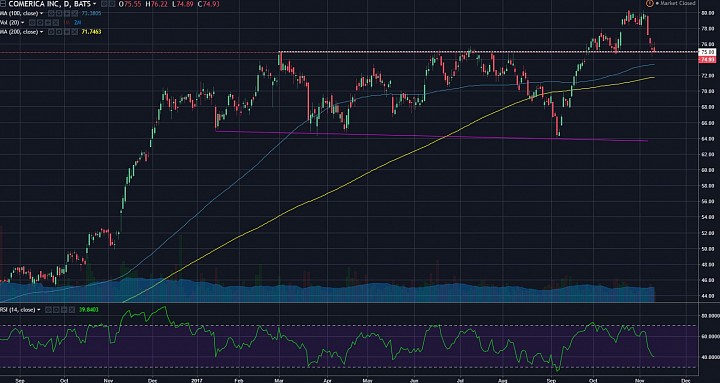
Task: Select the purple support trendline near 64
Action: 431,136
